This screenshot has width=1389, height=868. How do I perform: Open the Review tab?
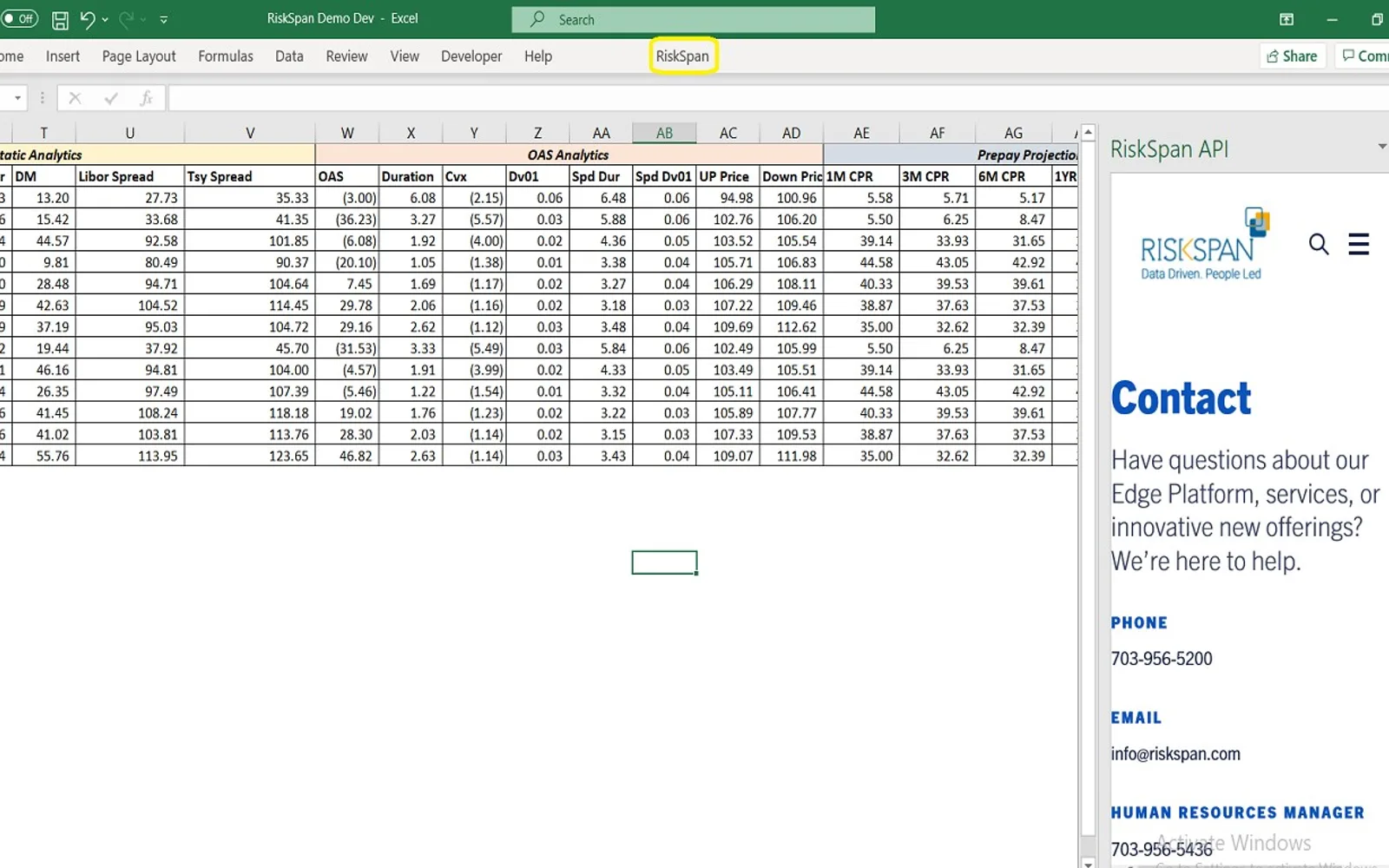(346, 56)
